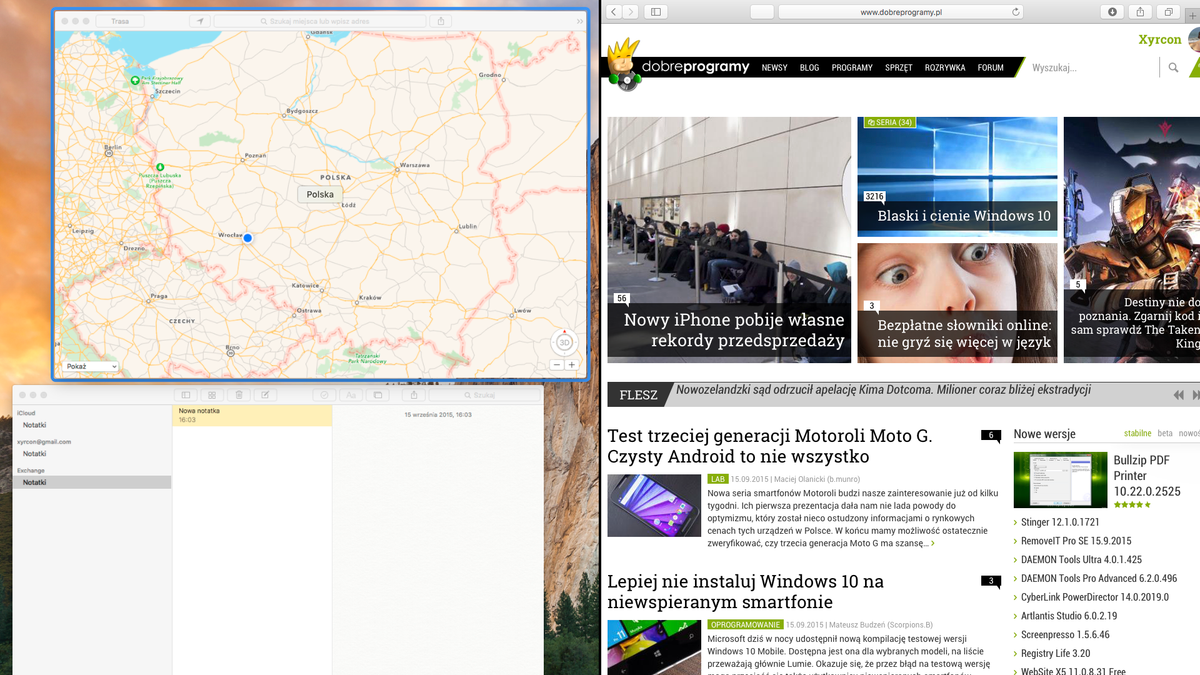Click the Safari address bar
This screenshot has width=1200, height=675.
tap(902, 12)
